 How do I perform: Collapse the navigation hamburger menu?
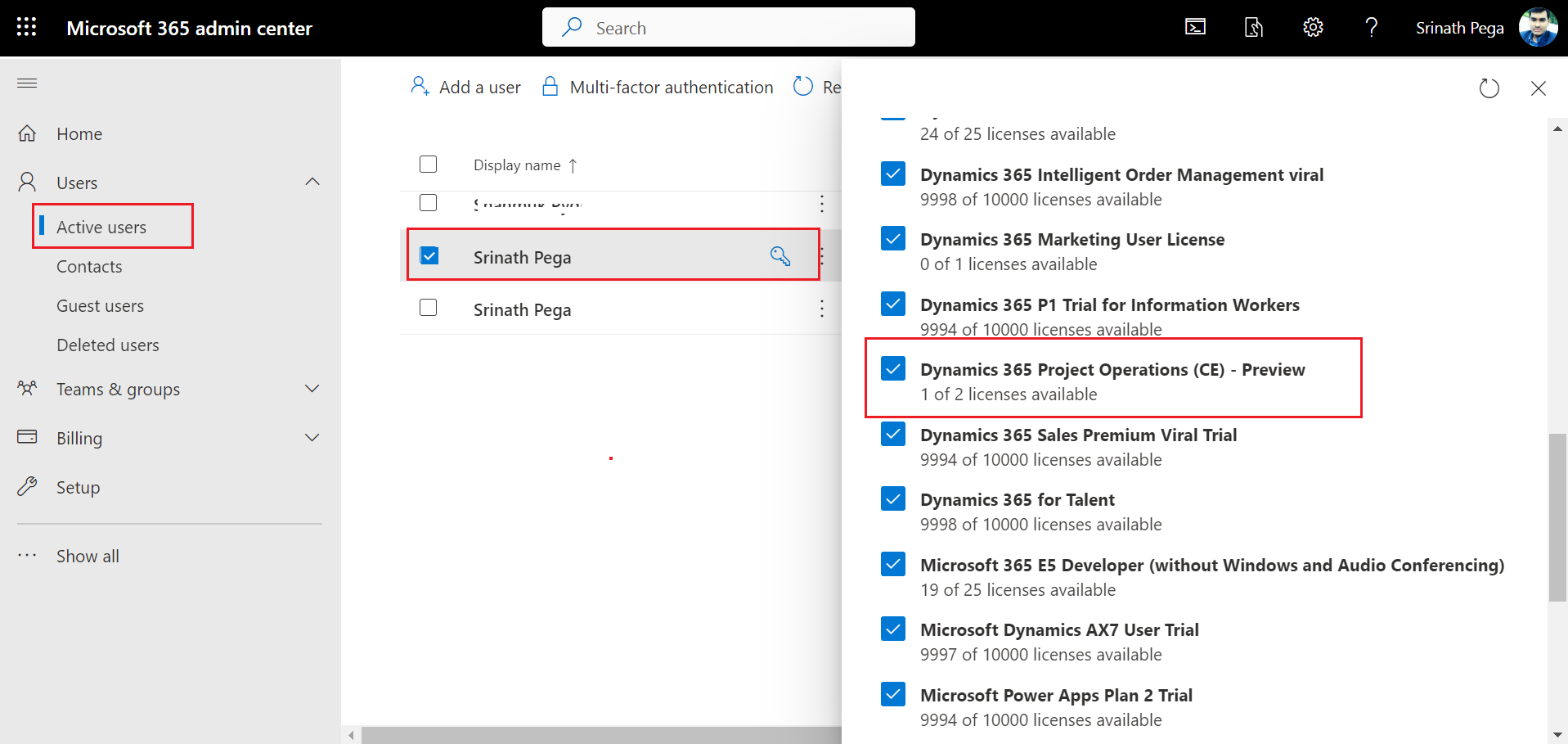(x=27, y=83)
